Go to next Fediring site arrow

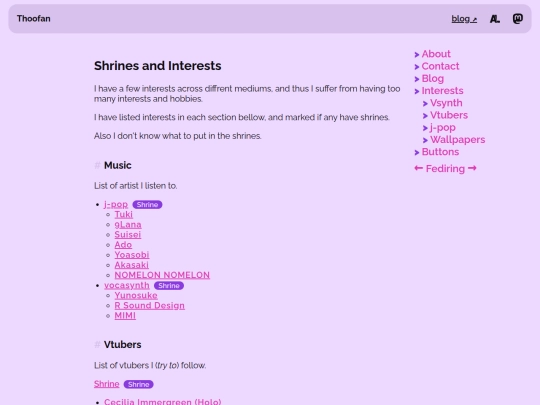pos(472,168)
